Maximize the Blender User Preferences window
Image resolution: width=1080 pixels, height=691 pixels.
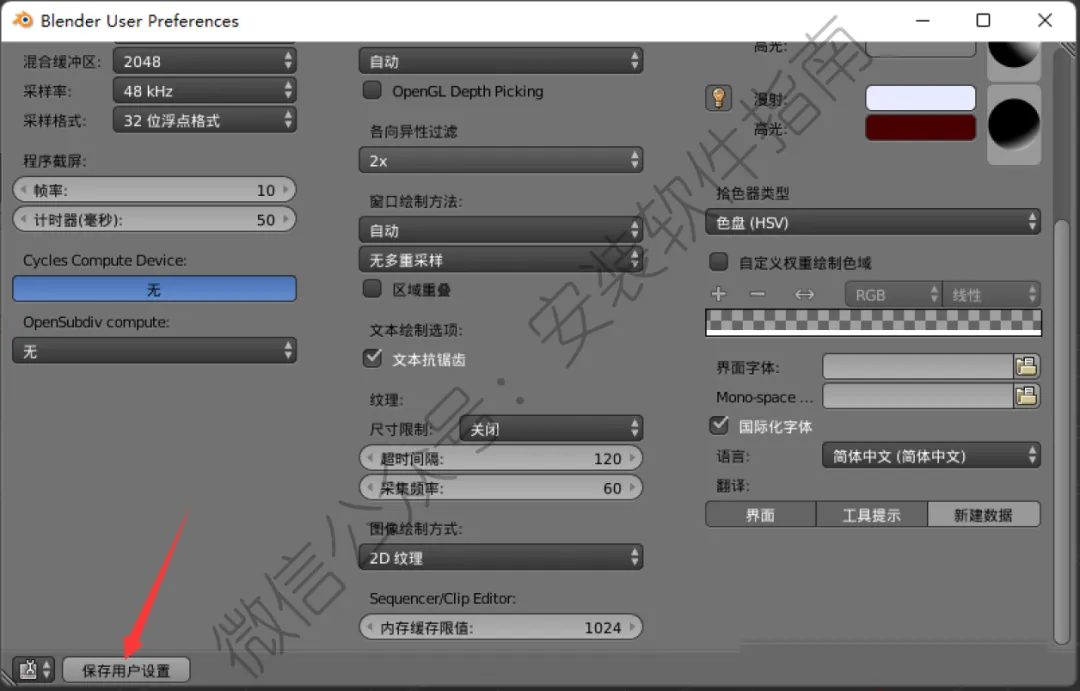click(984, 21)
